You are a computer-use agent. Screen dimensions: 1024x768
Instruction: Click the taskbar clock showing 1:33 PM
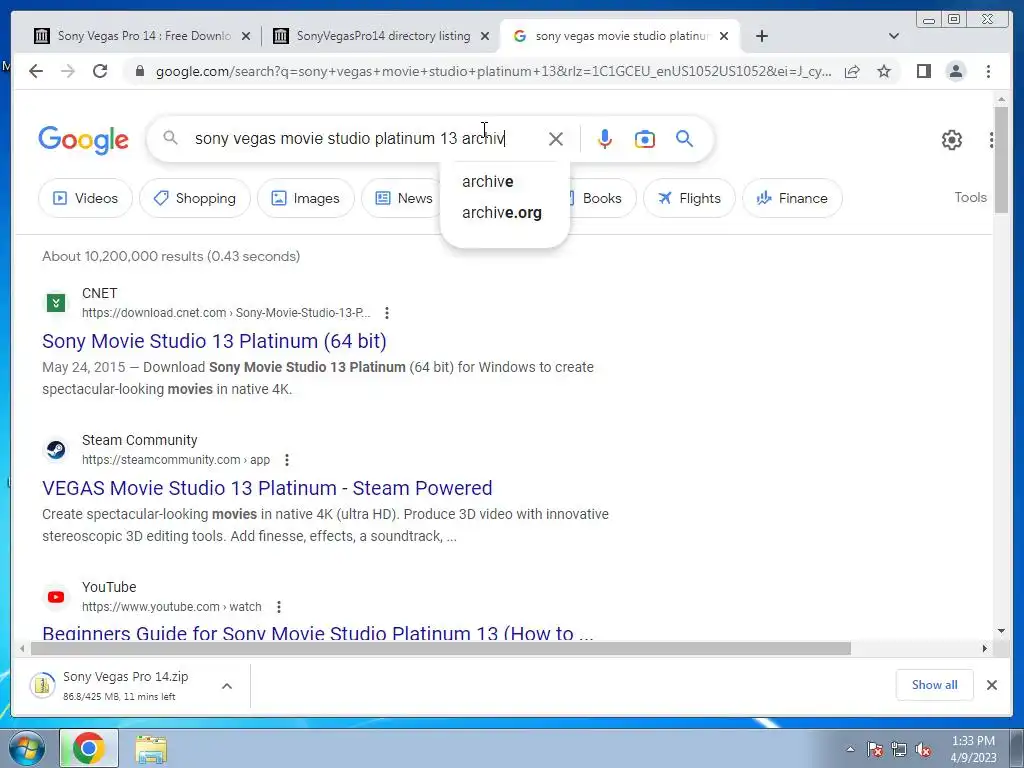(973, 749)
